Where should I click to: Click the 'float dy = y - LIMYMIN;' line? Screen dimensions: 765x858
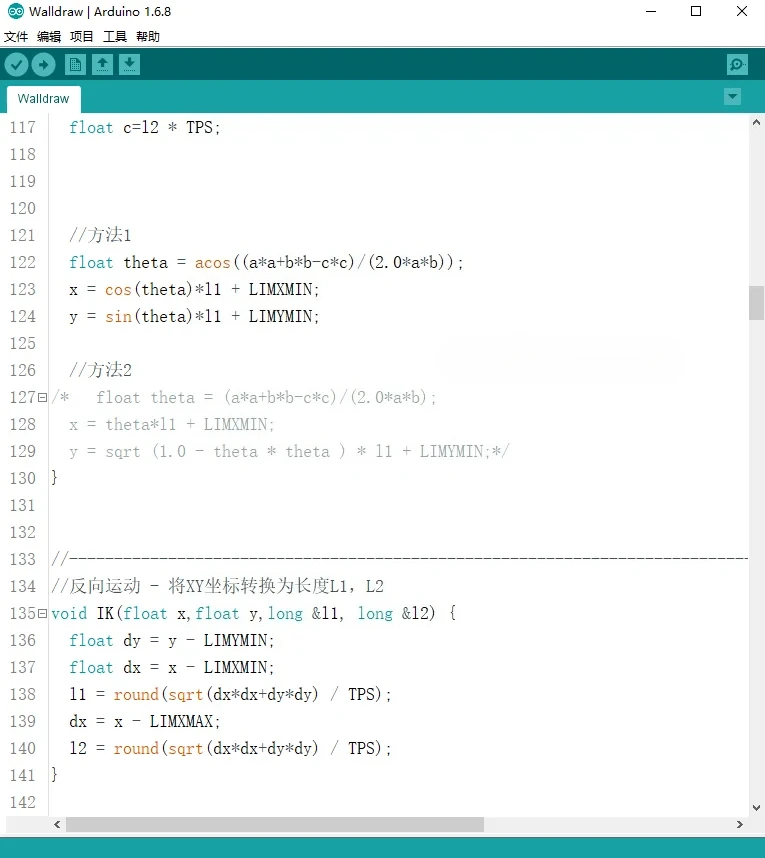tap(171, 640)
